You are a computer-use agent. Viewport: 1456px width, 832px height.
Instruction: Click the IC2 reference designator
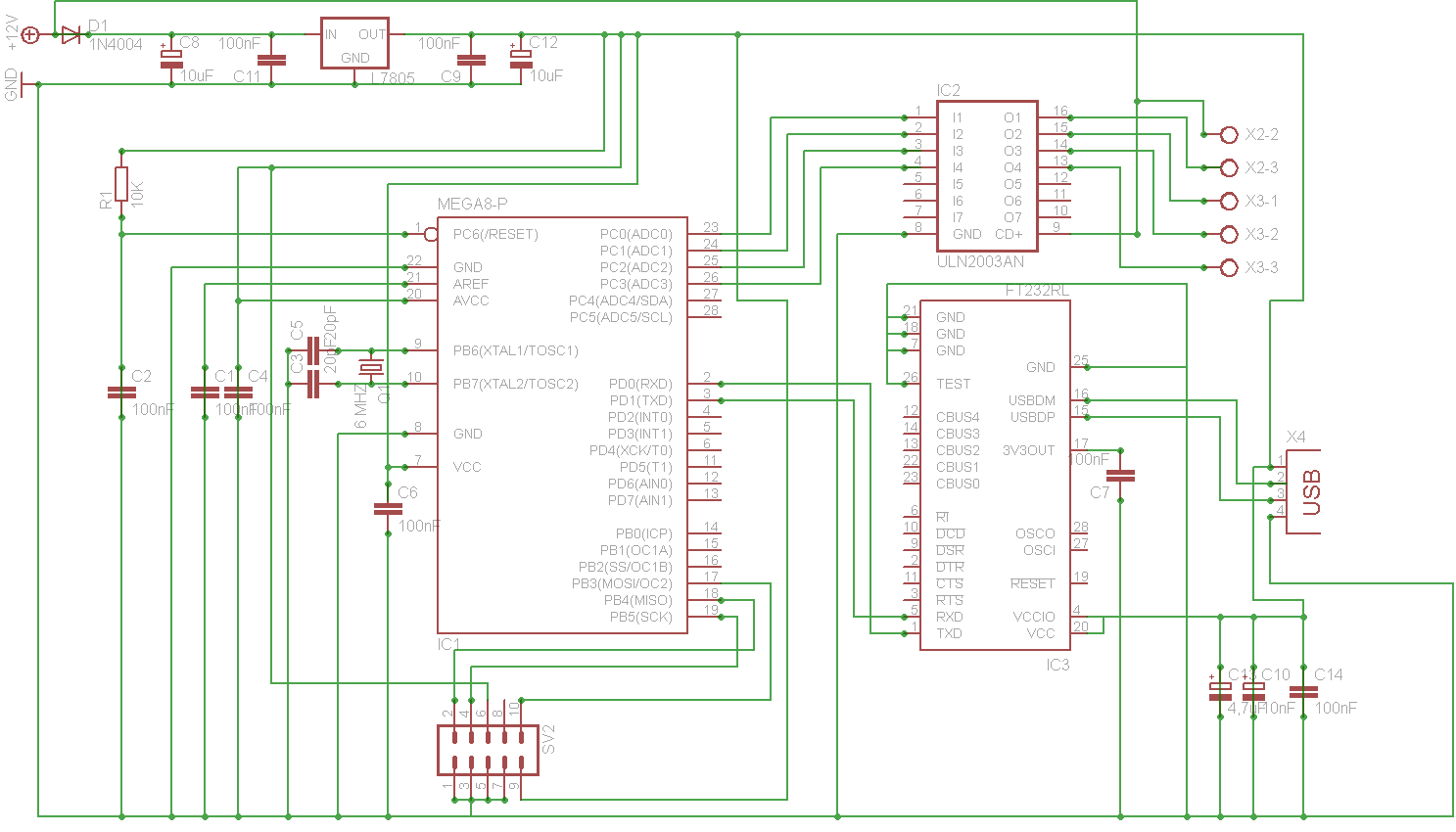(949, 90)
